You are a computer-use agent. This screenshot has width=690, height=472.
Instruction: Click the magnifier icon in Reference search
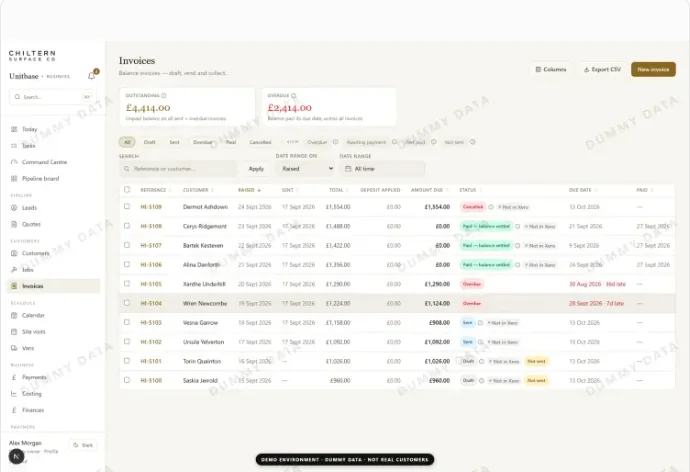127,169
